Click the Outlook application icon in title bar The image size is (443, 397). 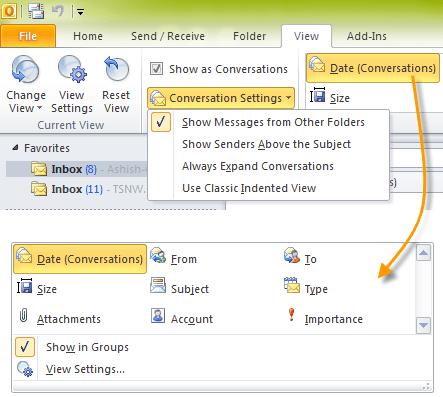click(9, 11)
